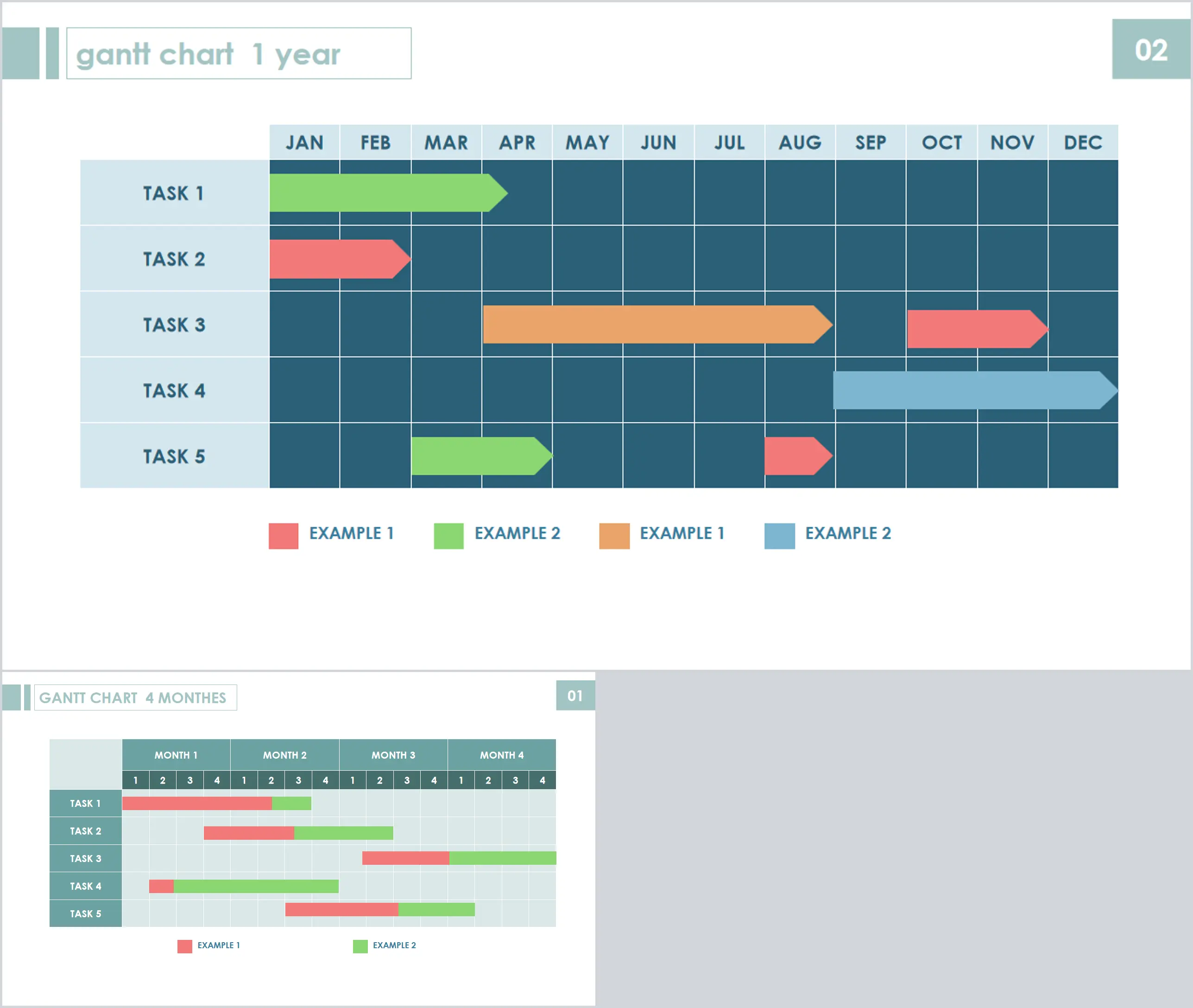Viewport: 1193px width, 1008px height.
Task: Click the APR column header
Action: [517, 142]
